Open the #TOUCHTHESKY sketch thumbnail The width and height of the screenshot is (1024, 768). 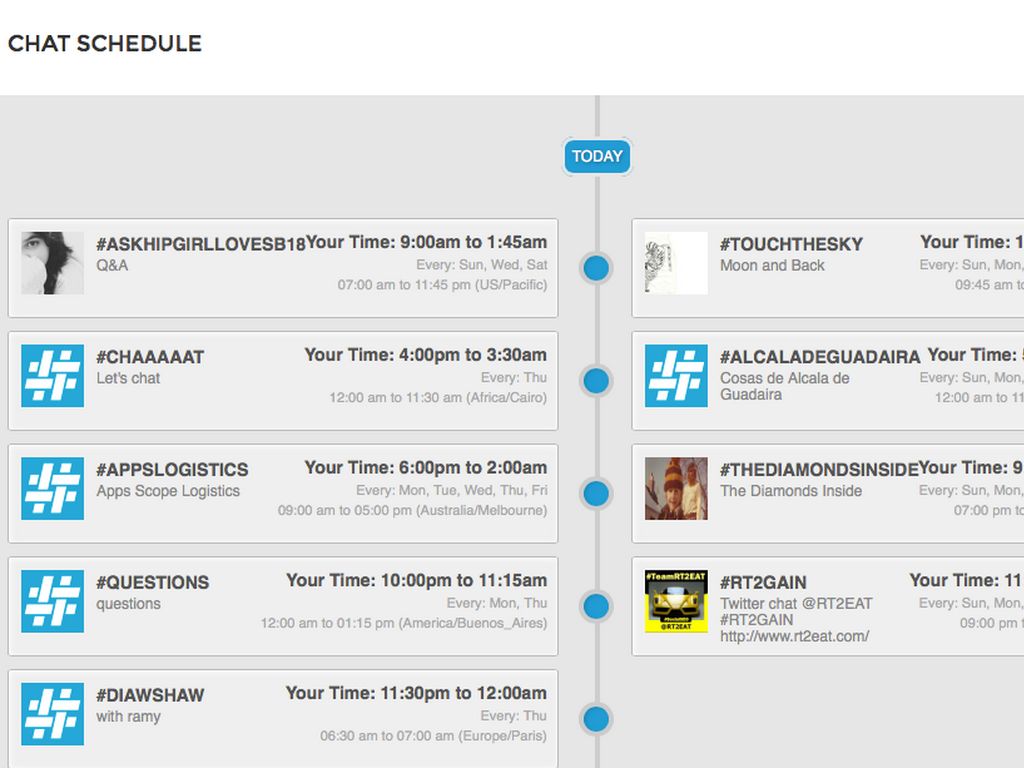tap(676, 263)
